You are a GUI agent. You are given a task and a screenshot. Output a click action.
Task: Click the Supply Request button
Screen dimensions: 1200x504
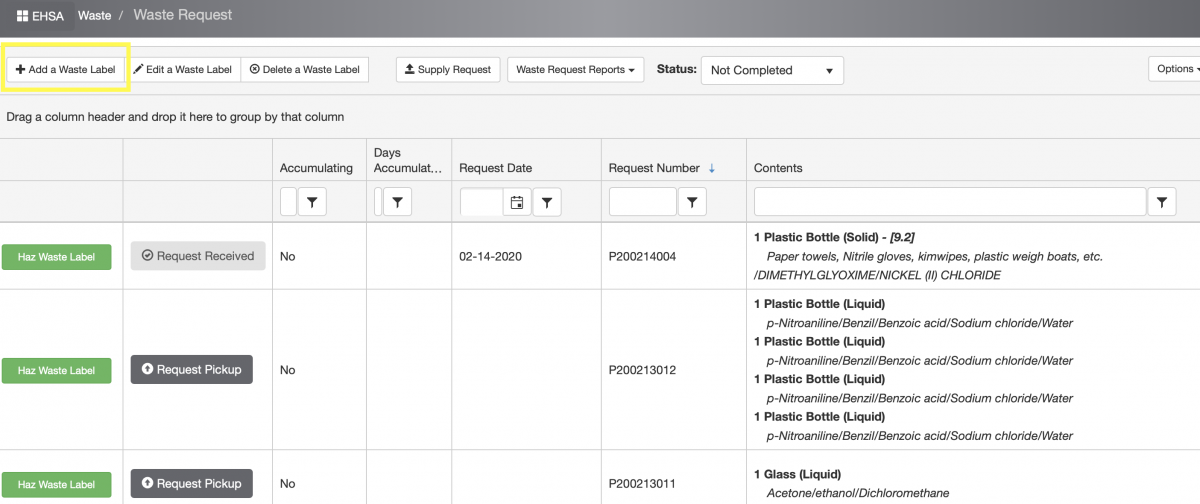(x=447, y=70)
